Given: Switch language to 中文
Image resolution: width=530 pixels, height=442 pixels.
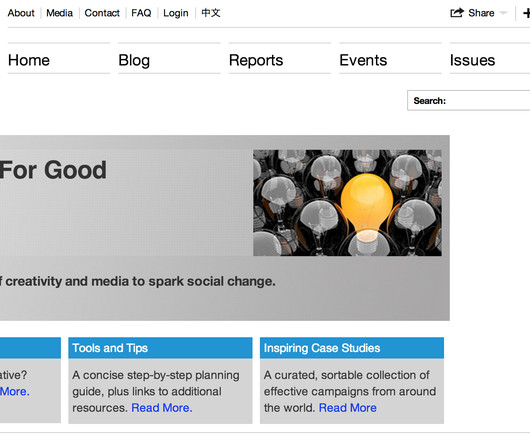Looking at the screenshot, I should click(x=211, y=13).
